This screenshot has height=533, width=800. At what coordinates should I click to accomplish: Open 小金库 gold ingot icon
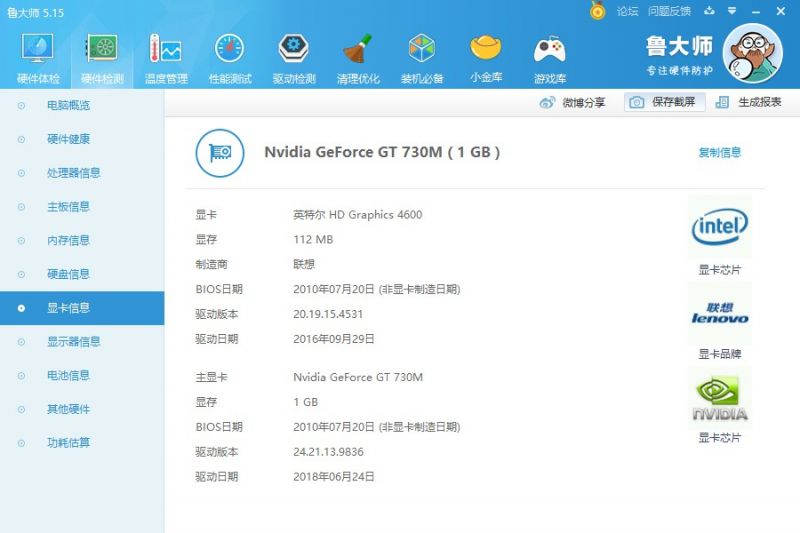pos(486,47)
